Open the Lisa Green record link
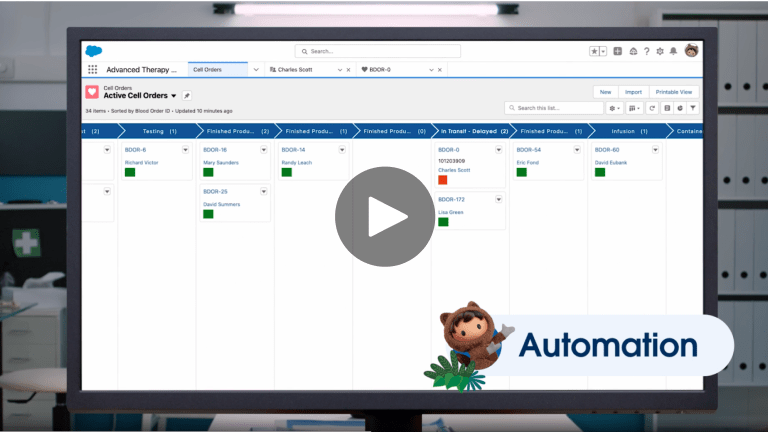Viewport: 768px width, 432px height. coord(449,212)
